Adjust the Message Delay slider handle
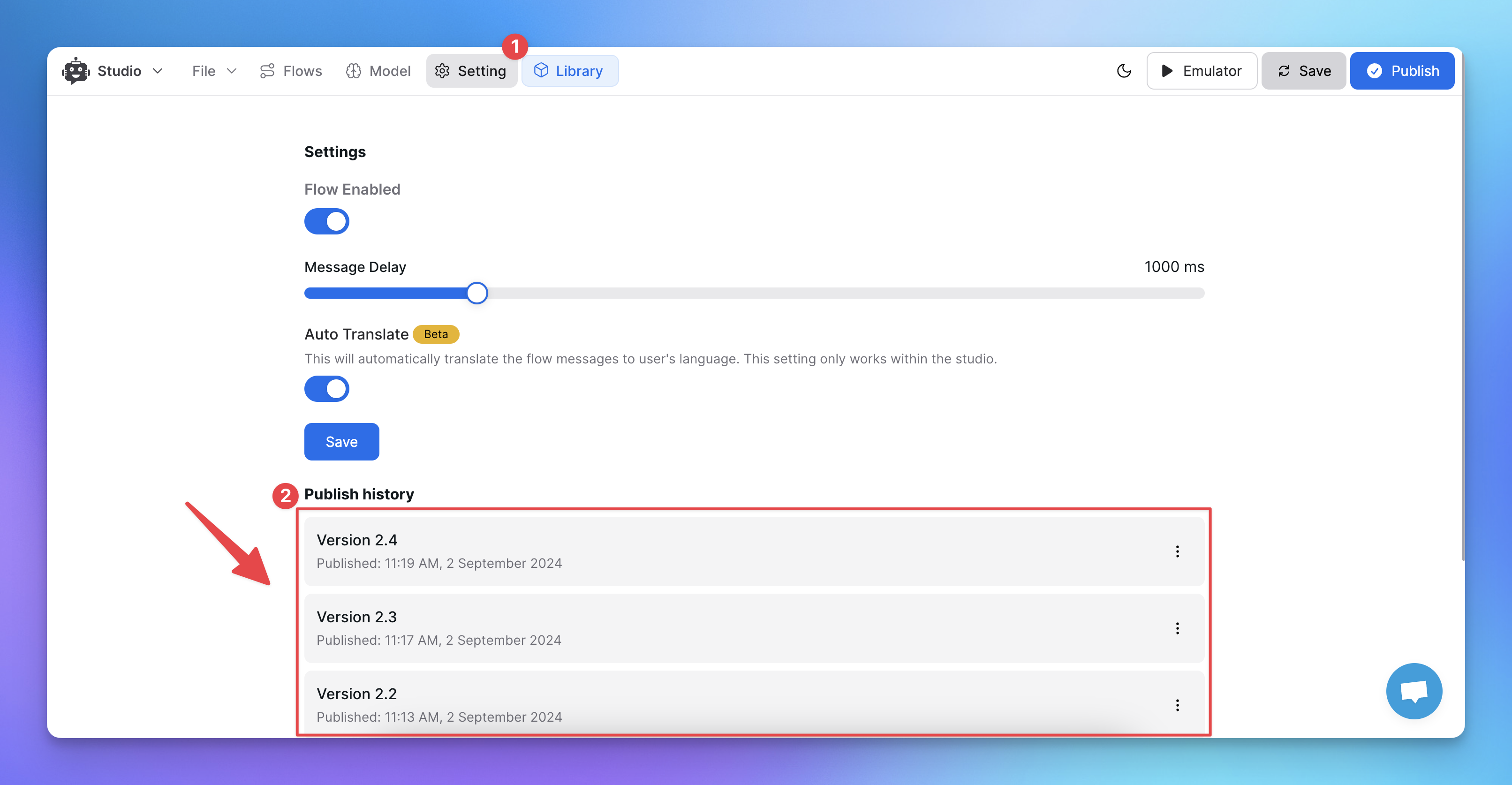 477,293
